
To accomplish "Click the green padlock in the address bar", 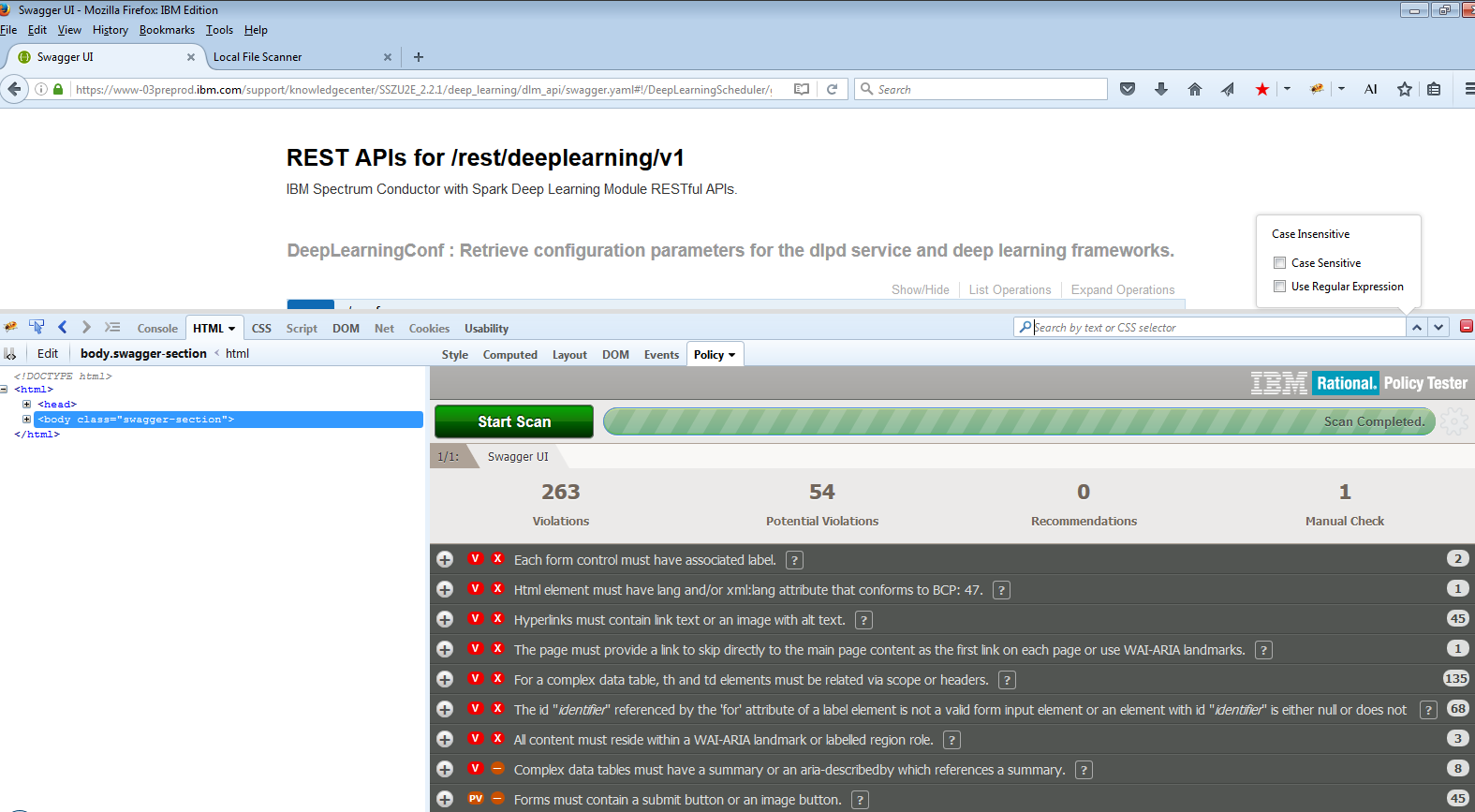I will tap(58, 89).
